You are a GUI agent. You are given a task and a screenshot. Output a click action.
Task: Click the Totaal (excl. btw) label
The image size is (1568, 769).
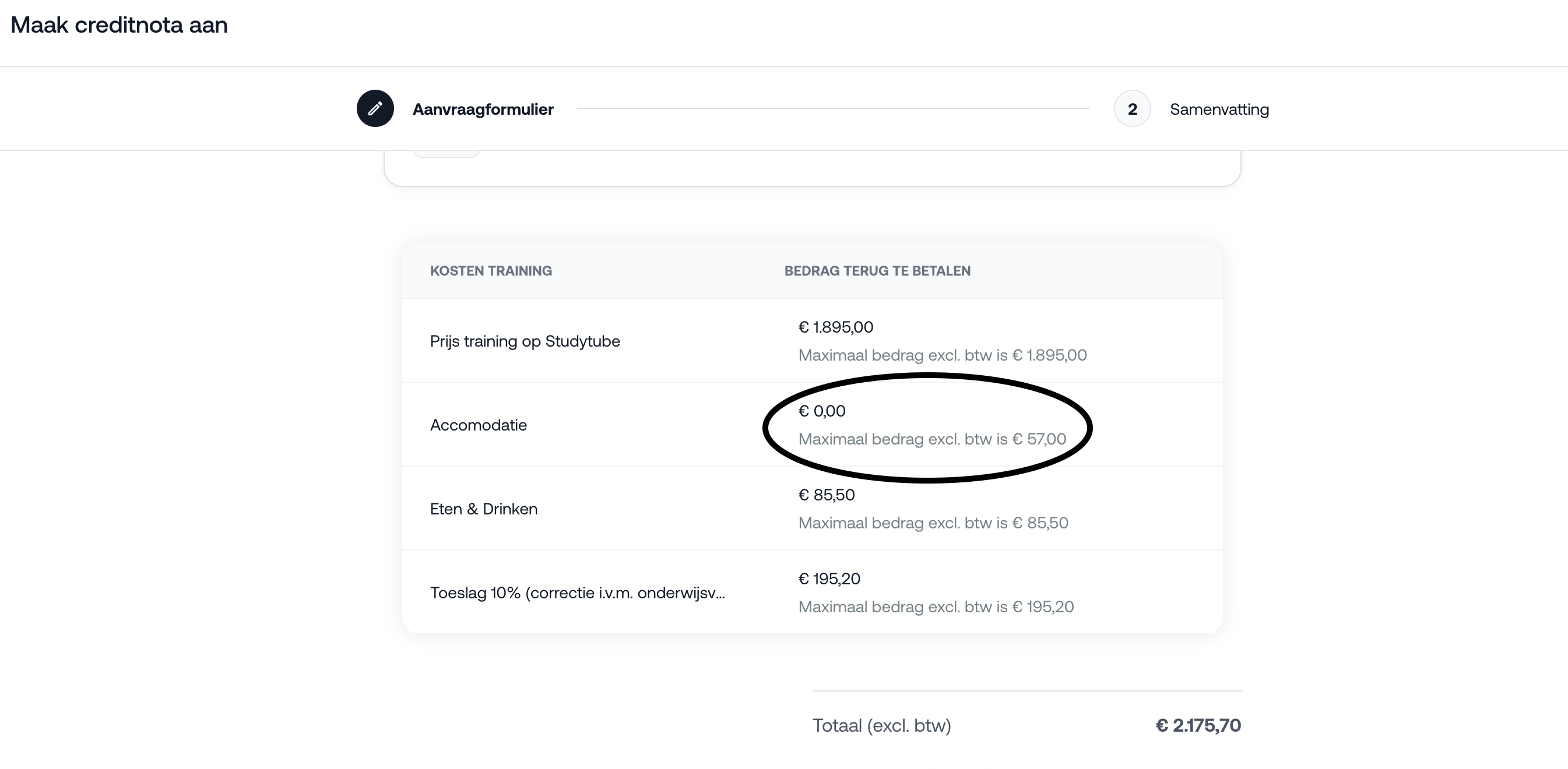881,726
